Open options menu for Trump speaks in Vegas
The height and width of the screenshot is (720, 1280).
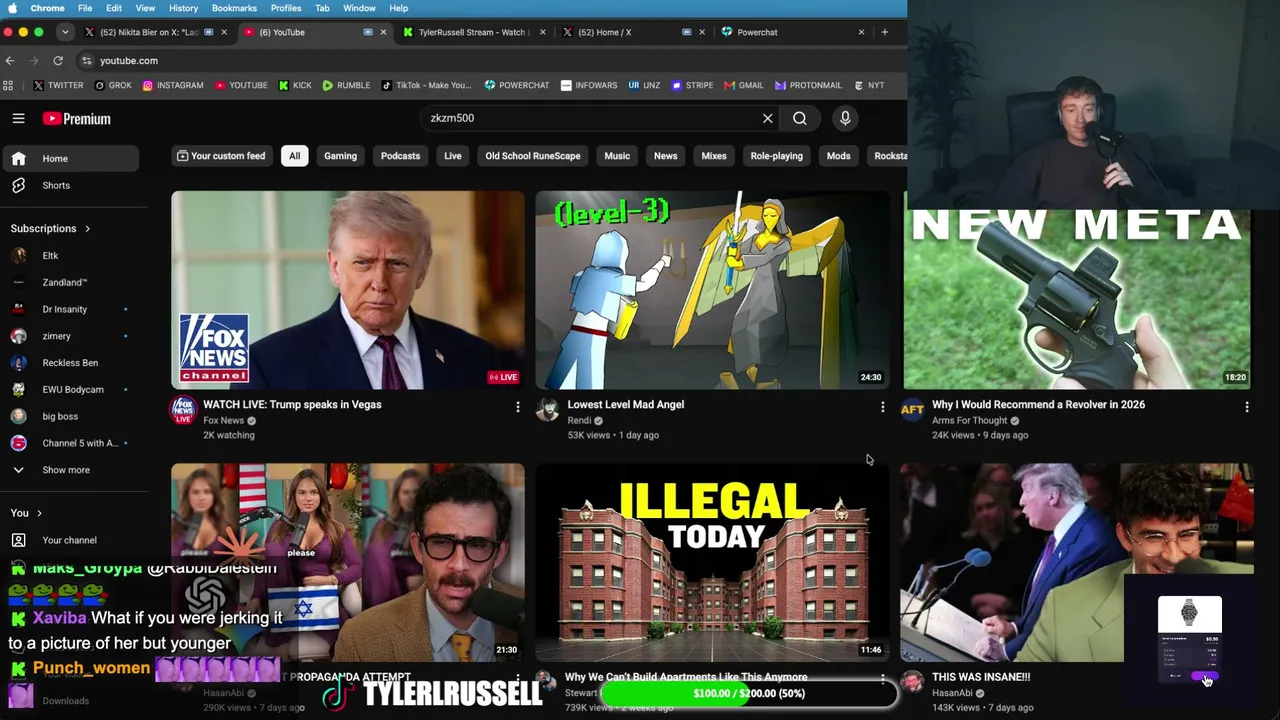click(x=517, y=407)
